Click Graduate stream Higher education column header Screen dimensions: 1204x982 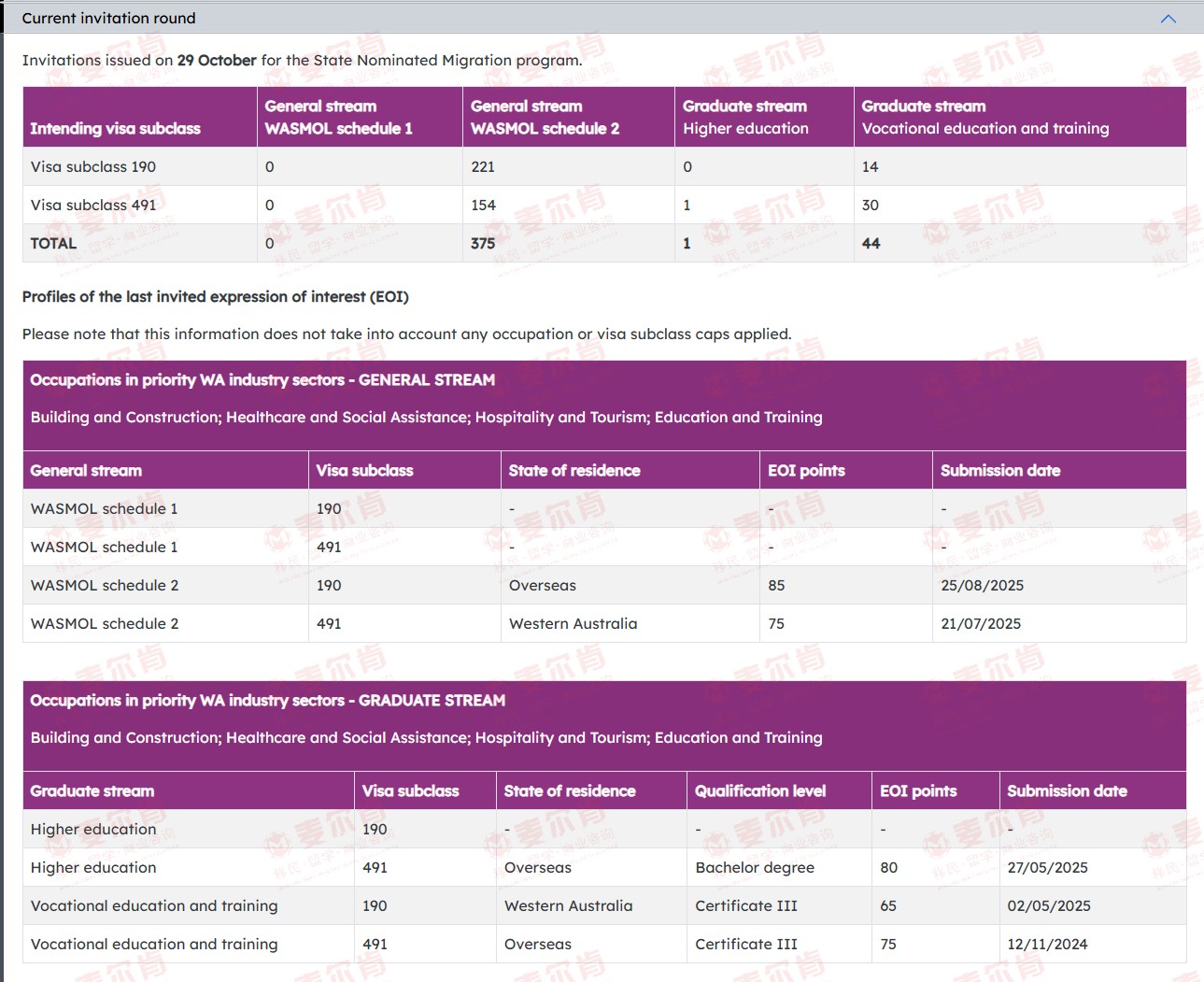[745, 118]
